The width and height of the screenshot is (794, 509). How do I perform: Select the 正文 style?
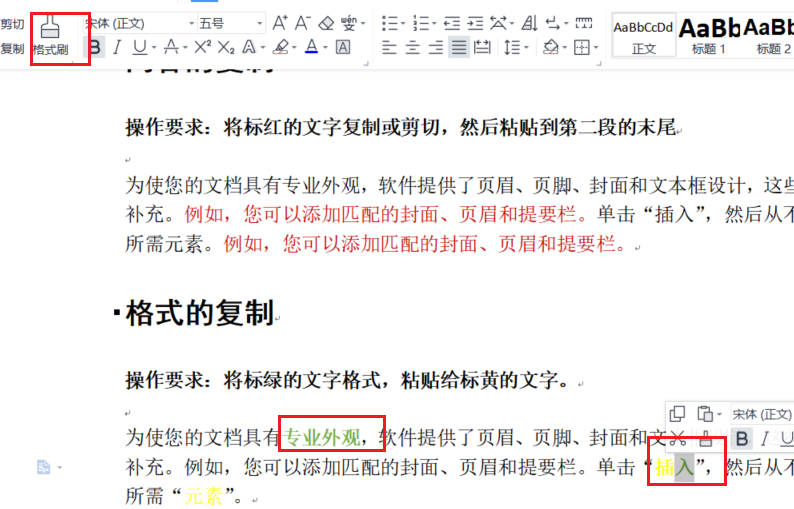643,34
